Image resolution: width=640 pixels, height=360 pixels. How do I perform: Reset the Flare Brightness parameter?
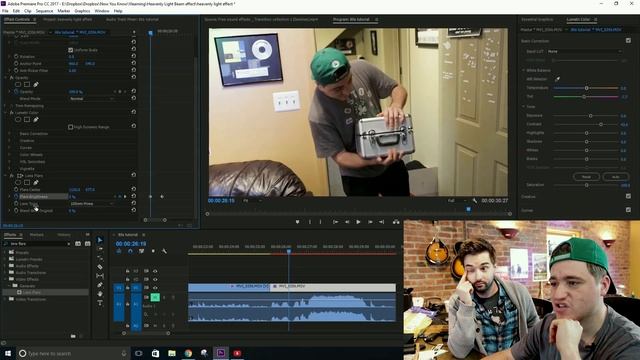133,196
